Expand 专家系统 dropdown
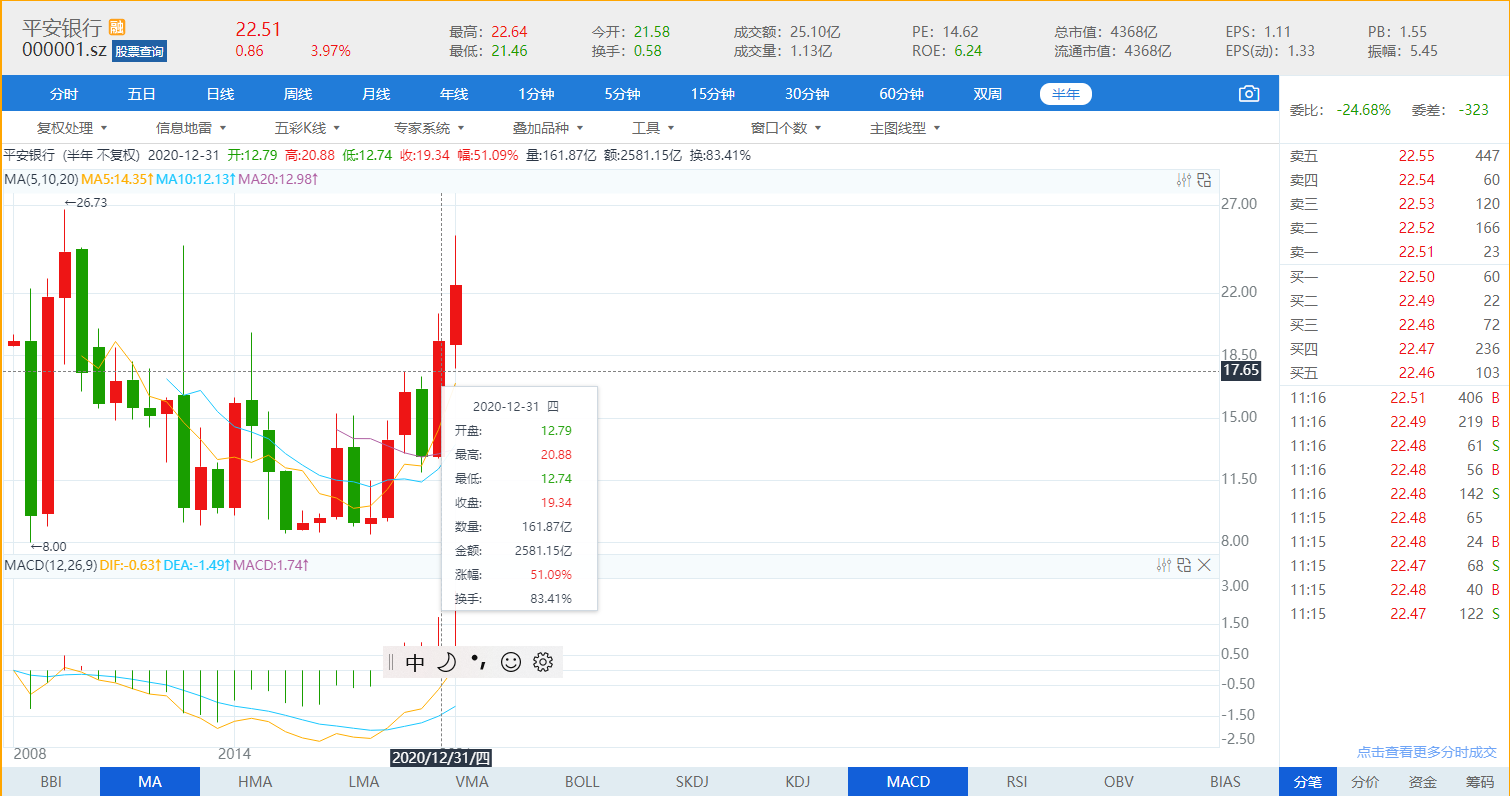The height and width of the screenshot is (796, 1510). (x=429, y=128)
